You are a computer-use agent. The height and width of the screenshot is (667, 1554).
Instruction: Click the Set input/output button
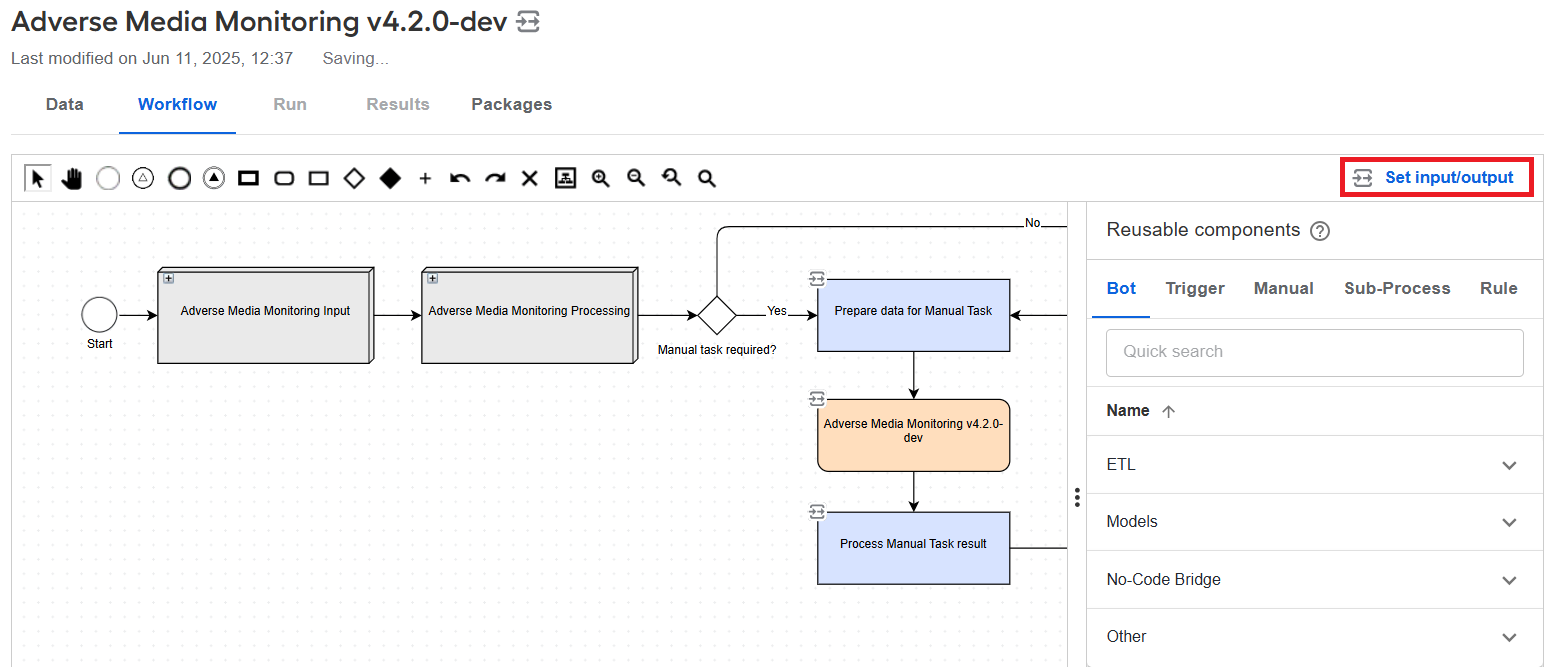(x=1436, y=178)
